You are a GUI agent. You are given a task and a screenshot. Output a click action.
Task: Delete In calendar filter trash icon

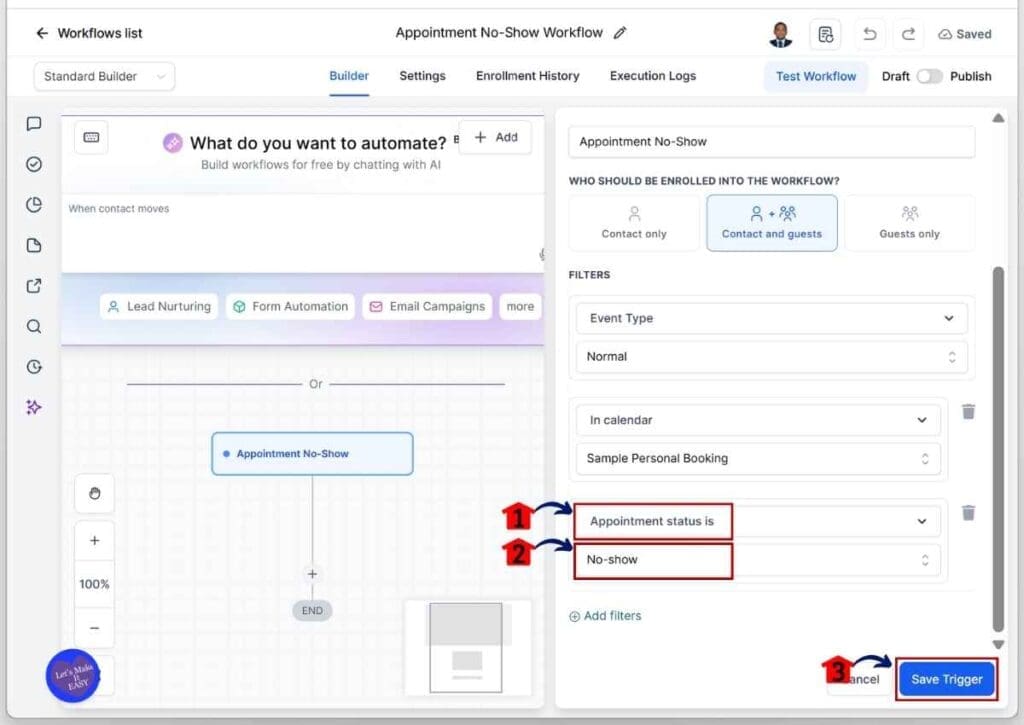(968, 411)
